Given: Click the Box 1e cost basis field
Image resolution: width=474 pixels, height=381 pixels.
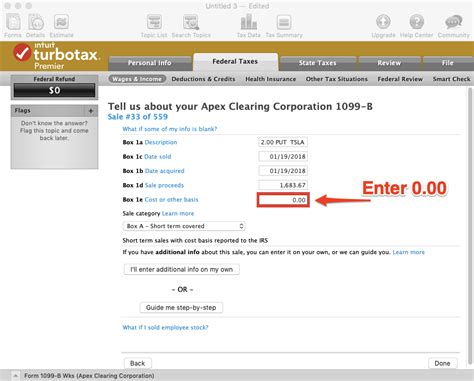Looking at the screenshot, I should (x=283, y=200).
